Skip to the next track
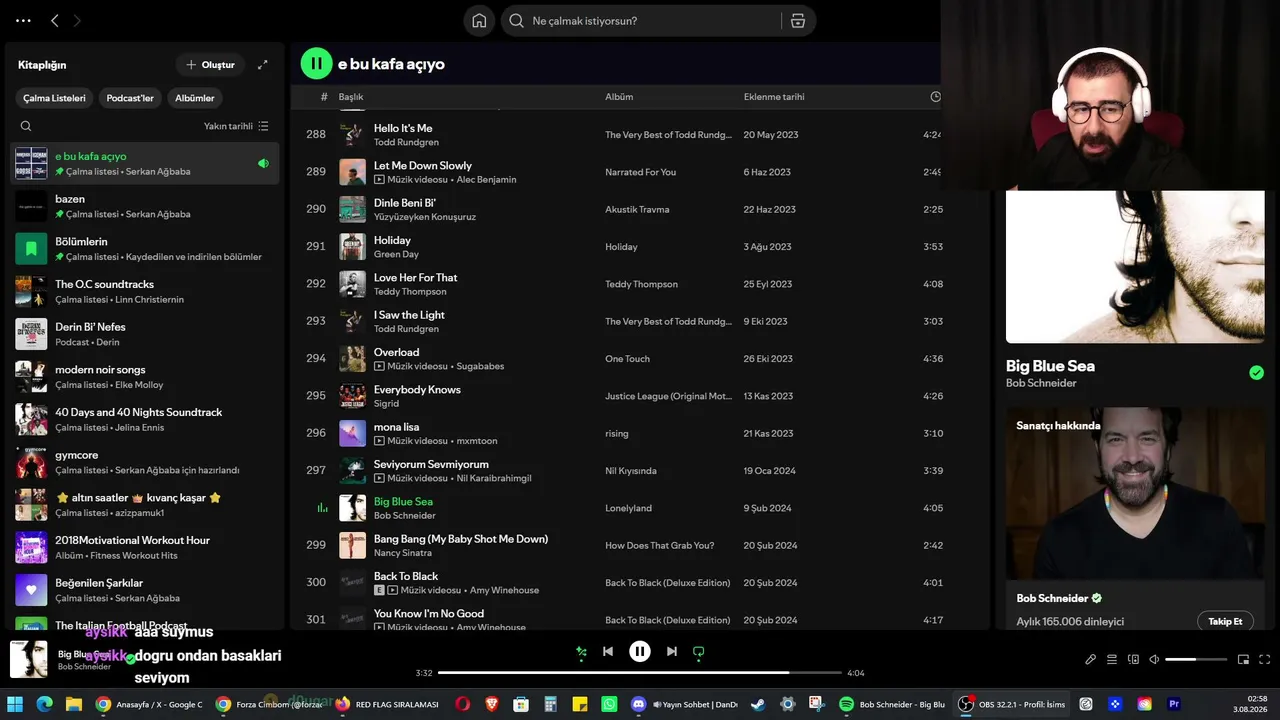1280x720 pixels. (672, 652)
